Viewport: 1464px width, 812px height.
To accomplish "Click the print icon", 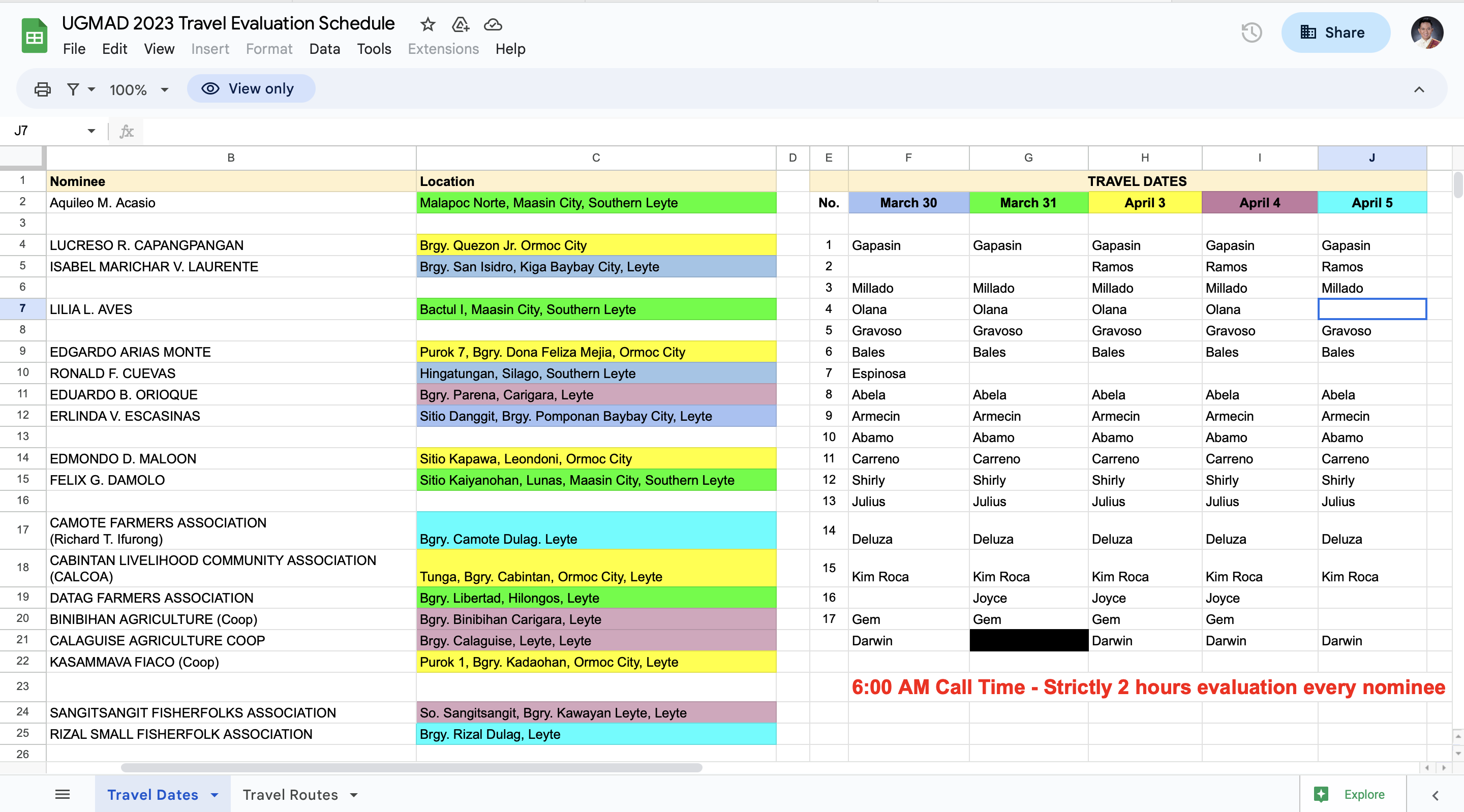I will (43, 89).
